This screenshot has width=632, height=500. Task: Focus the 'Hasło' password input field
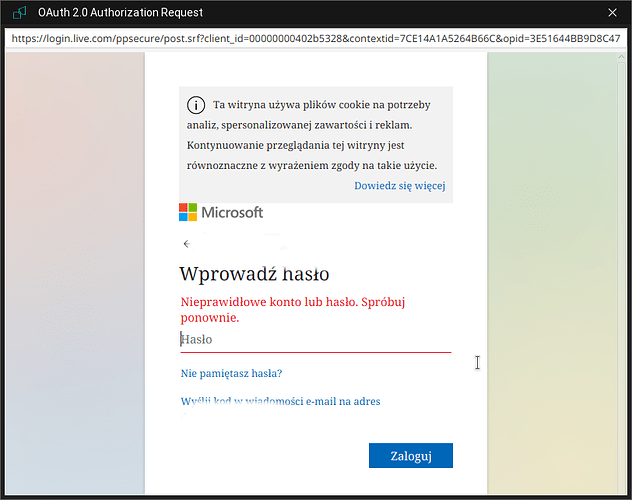(315, 339)
